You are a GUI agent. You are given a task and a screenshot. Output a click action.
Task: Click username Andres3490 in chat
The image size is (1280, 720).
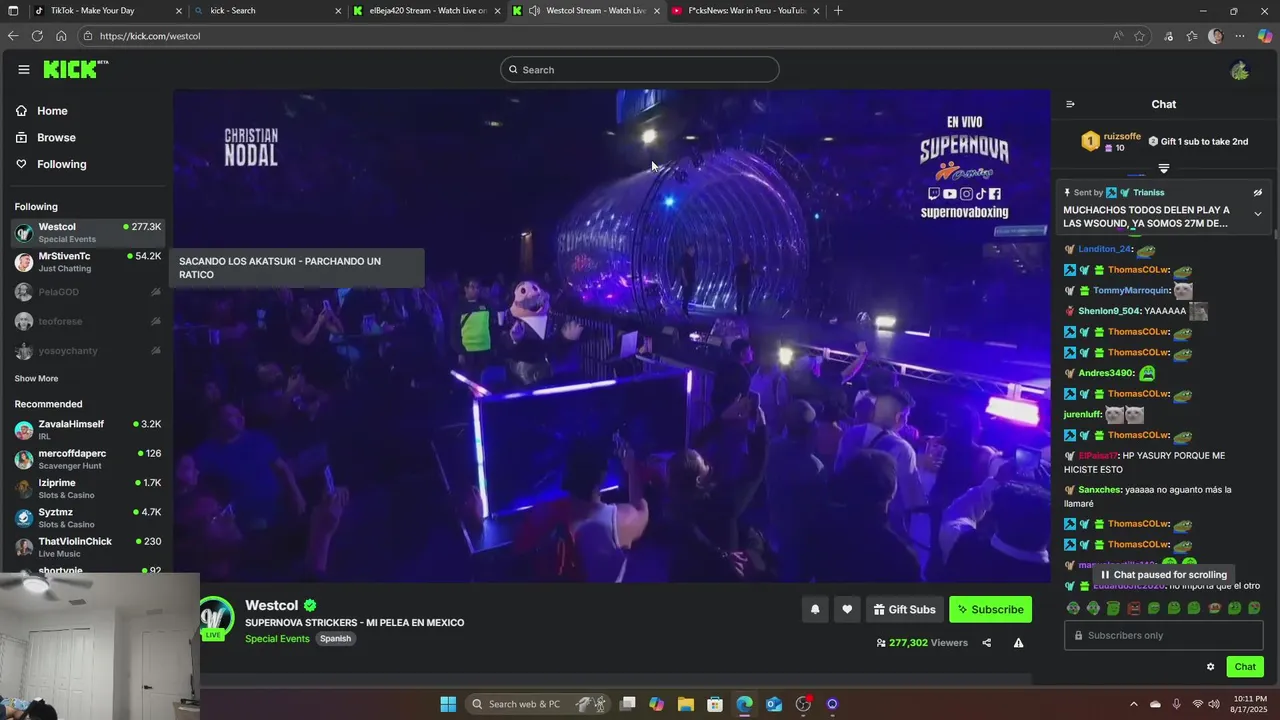coord(1106,373)
